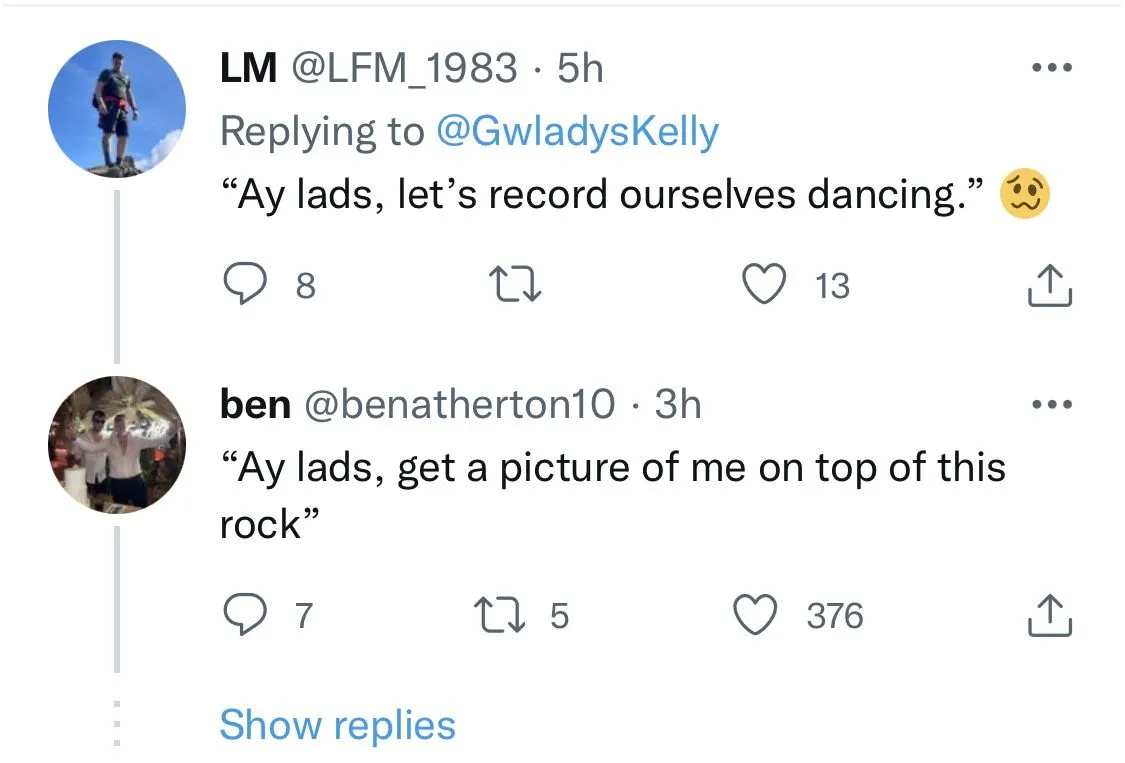Share LM's tweet via share icon

coord(1049,286)
